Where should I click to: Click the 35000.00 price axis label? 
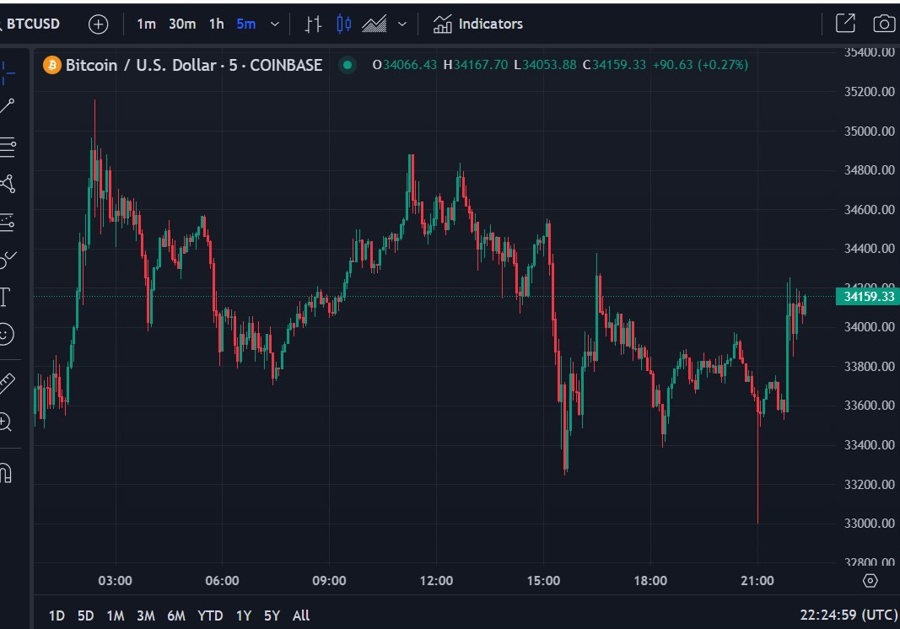tap(869, 131)
